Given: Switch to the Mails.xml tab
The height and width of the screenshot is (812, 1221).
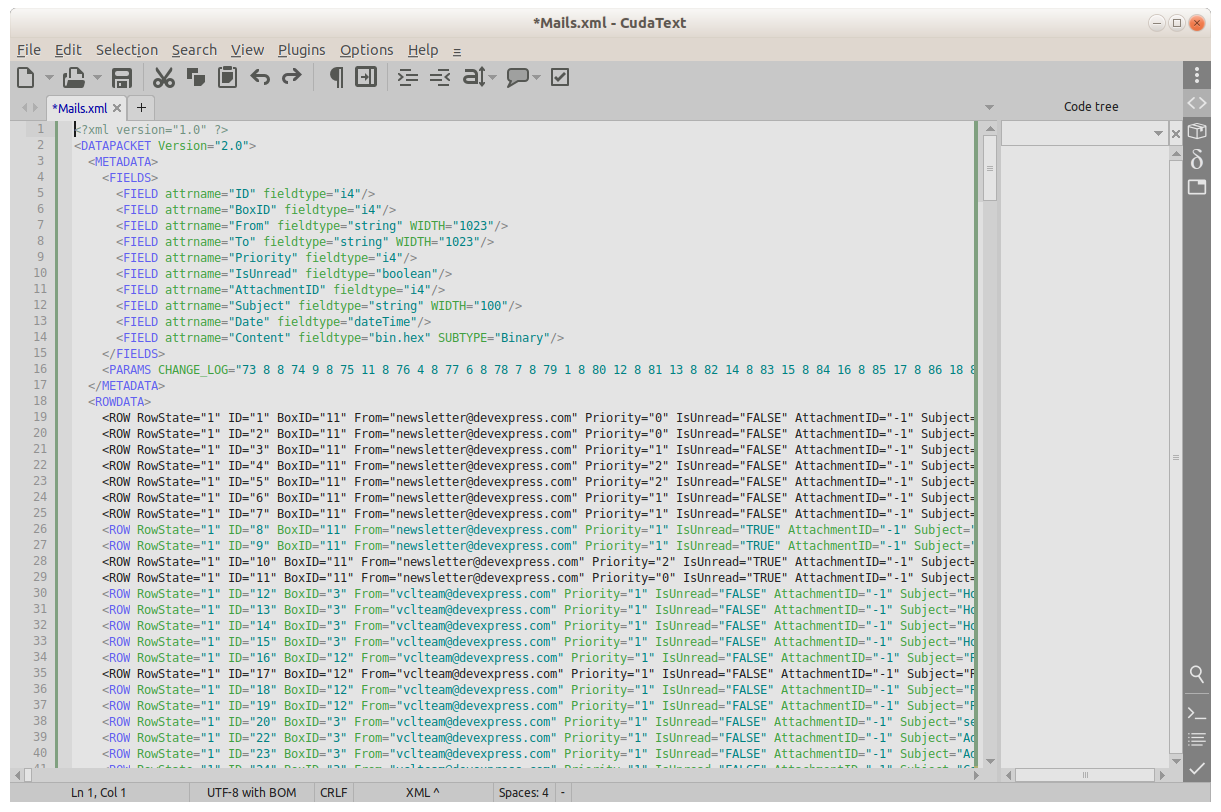Looking at the screenshot, I should coord(79,108).
